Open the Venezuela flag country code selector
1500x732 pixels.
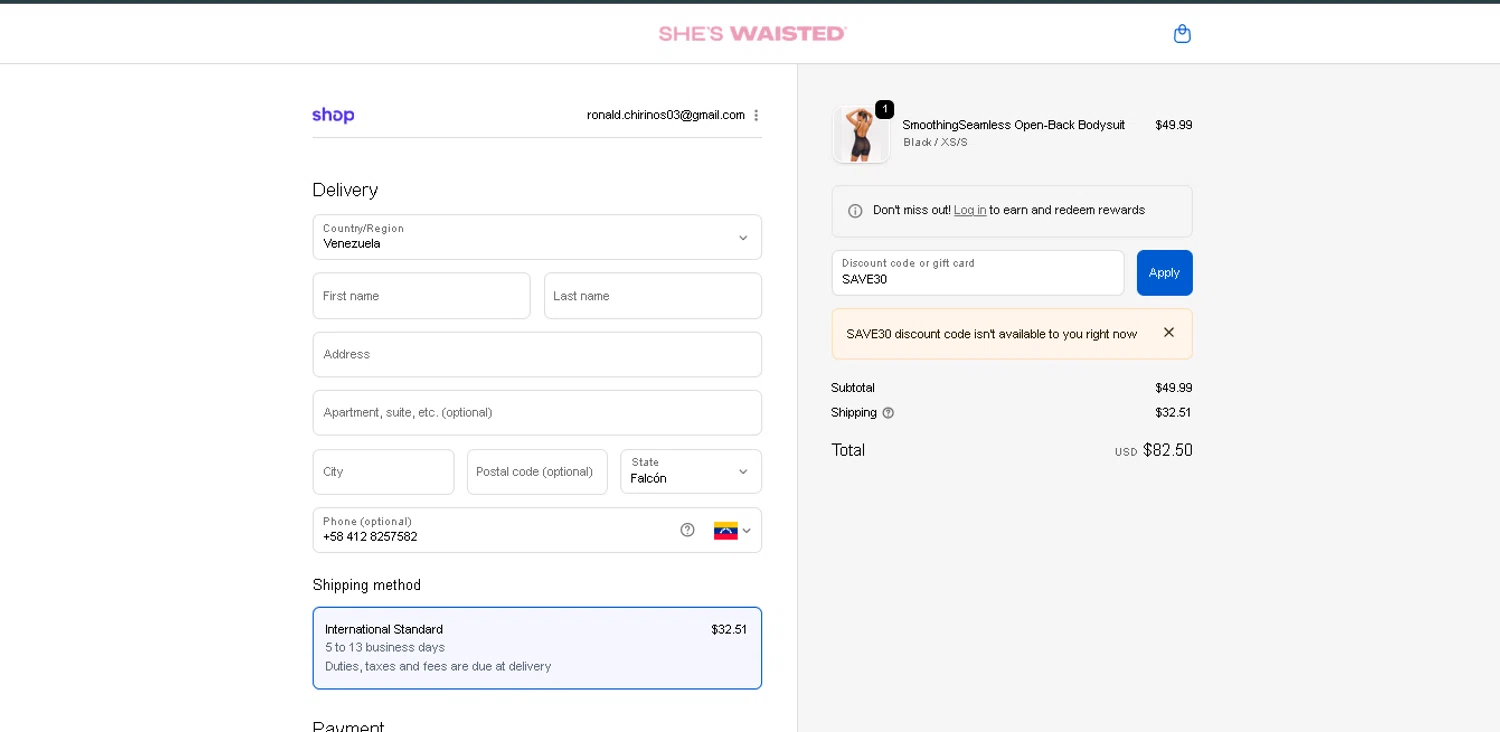point(732,531)
